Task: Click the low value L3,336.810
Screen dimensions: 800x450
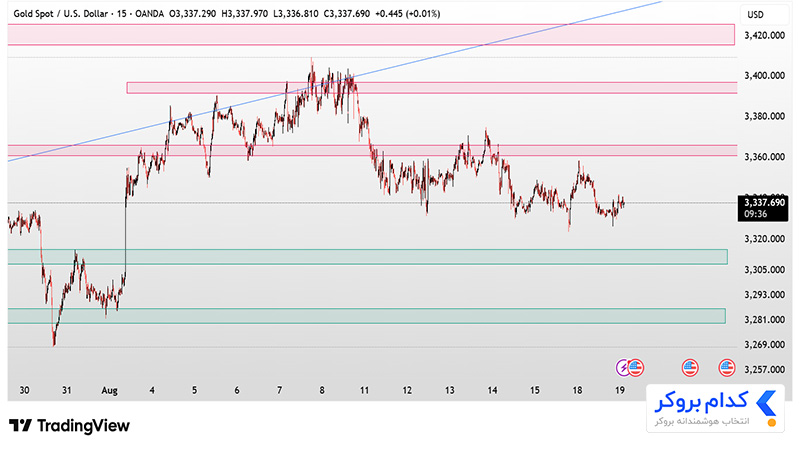Action: tap(296, 14)
